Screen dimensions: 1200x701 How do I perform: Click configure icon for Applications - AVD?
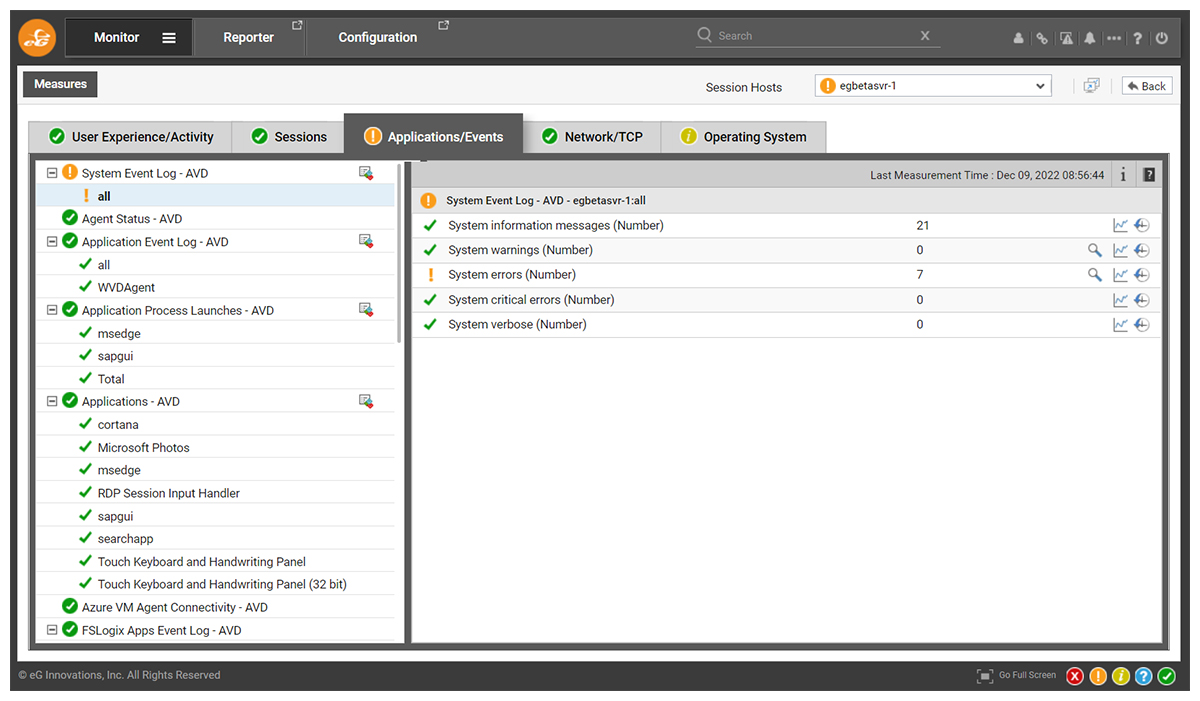(366, 401)
